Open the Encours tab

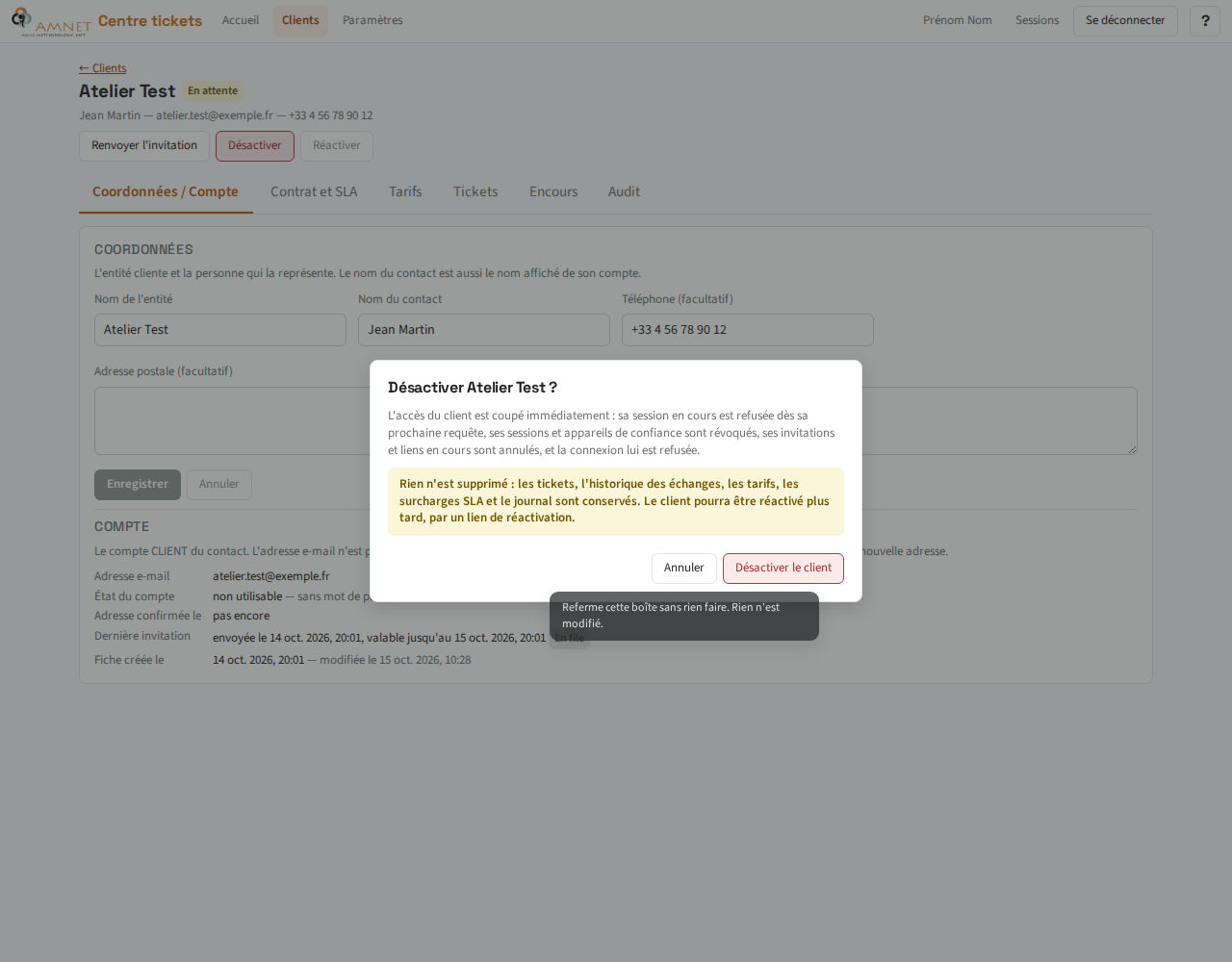(553, 192)
